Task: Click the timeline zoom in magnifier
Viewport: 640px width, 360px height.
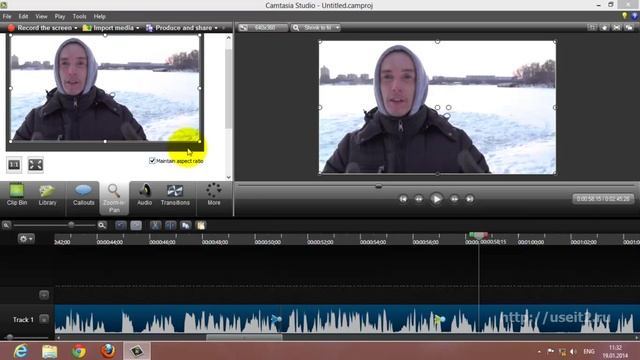Action: click(x=102, y=225)
